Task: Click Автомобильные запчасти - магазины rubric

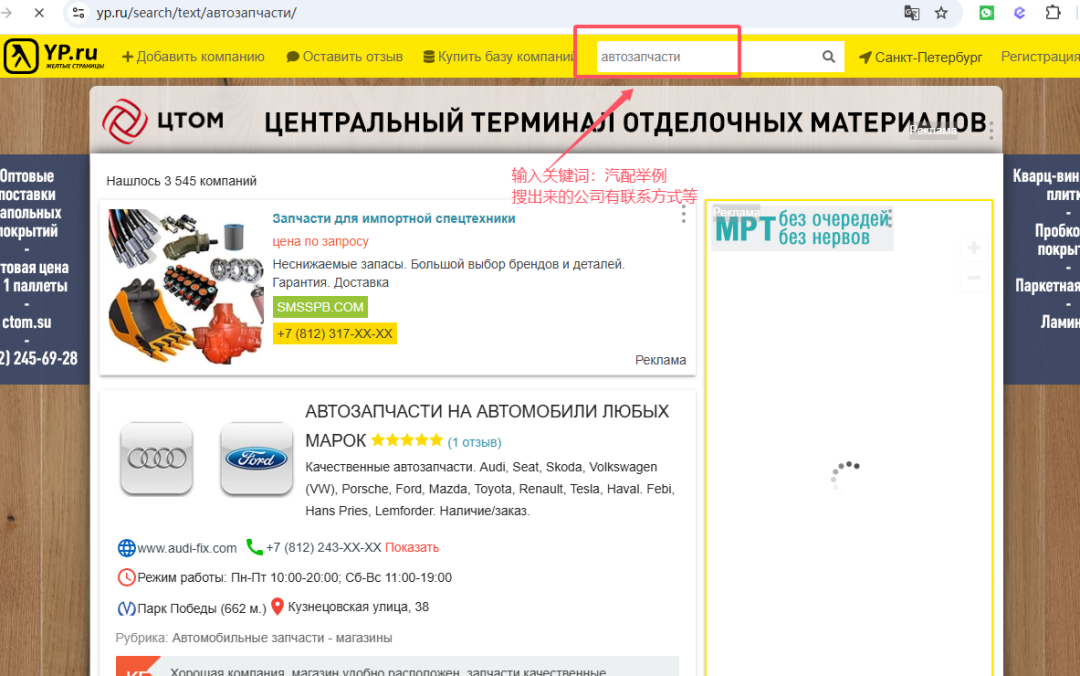Action: pyautogui.click(x=282, y=638)
